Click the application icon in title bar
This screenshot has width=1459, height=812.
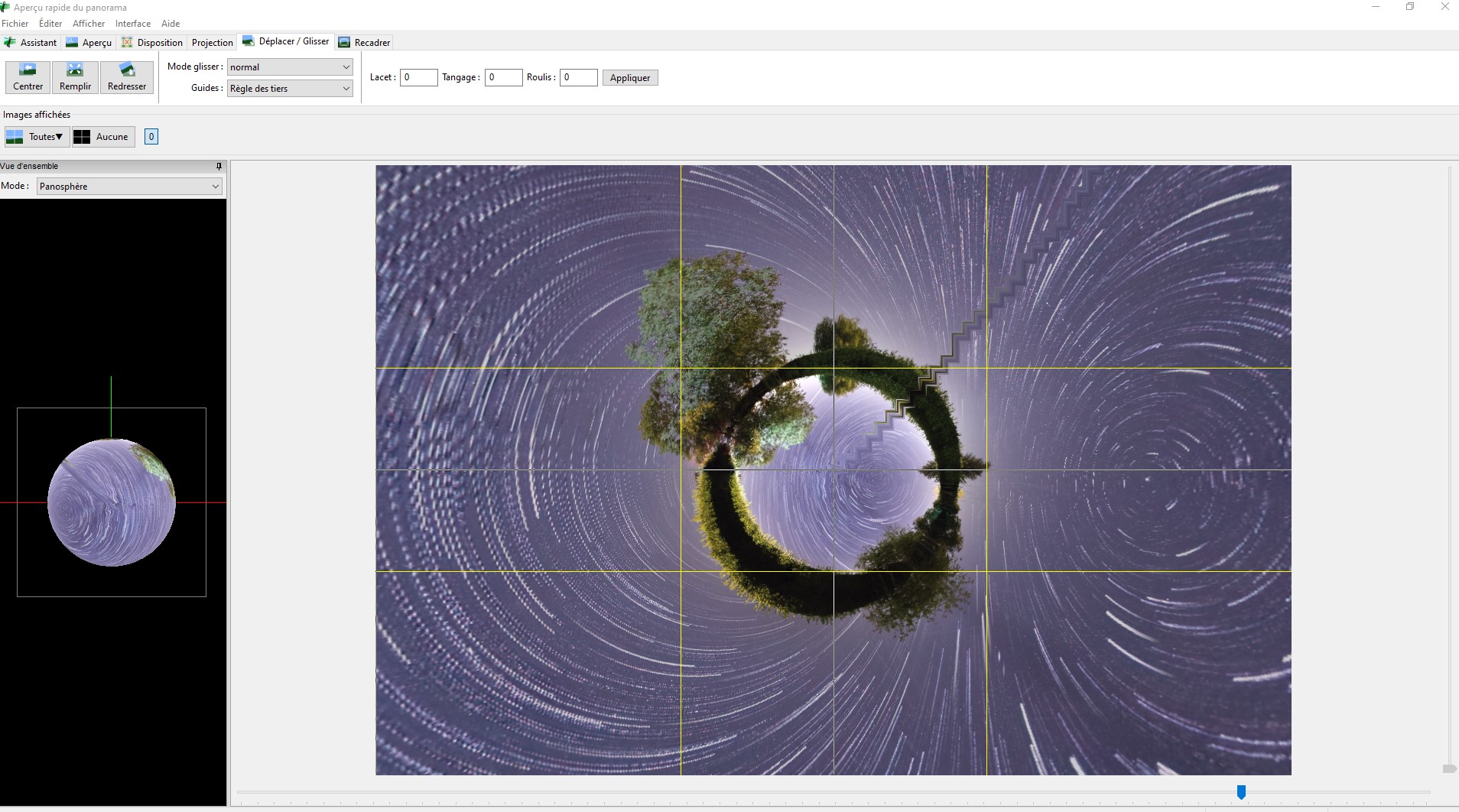[x=5, y=7]
